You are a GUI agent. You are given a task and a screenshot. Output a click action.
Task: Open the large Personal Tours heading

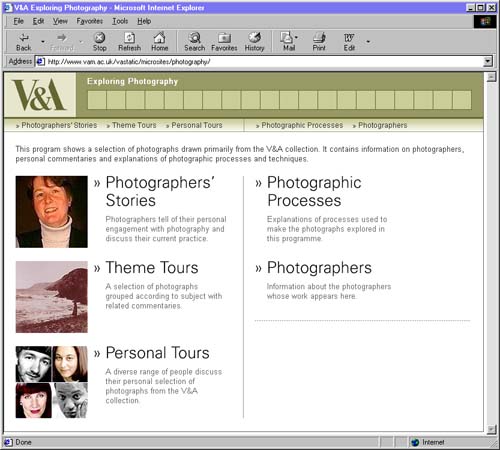pos(157,353)
